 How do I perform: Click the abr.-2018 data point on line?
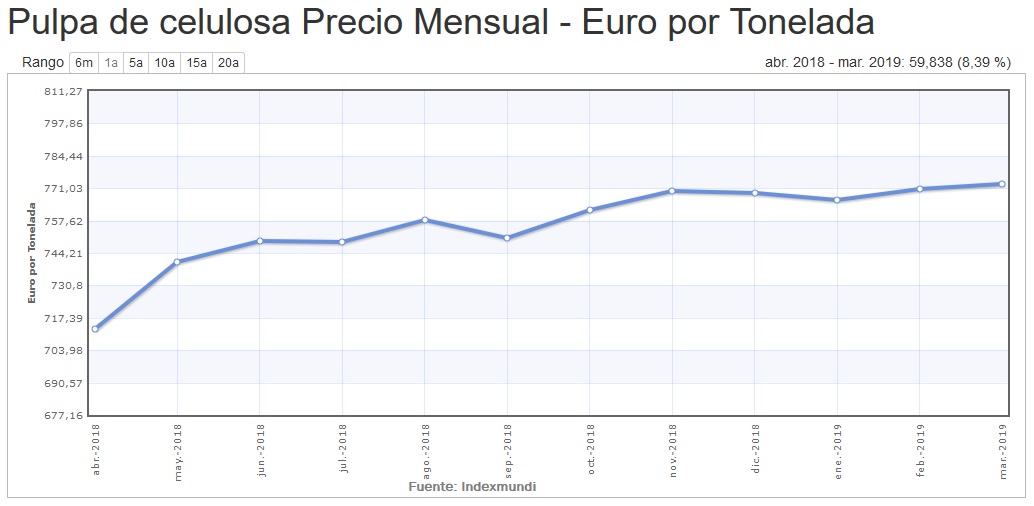(95, 329)
